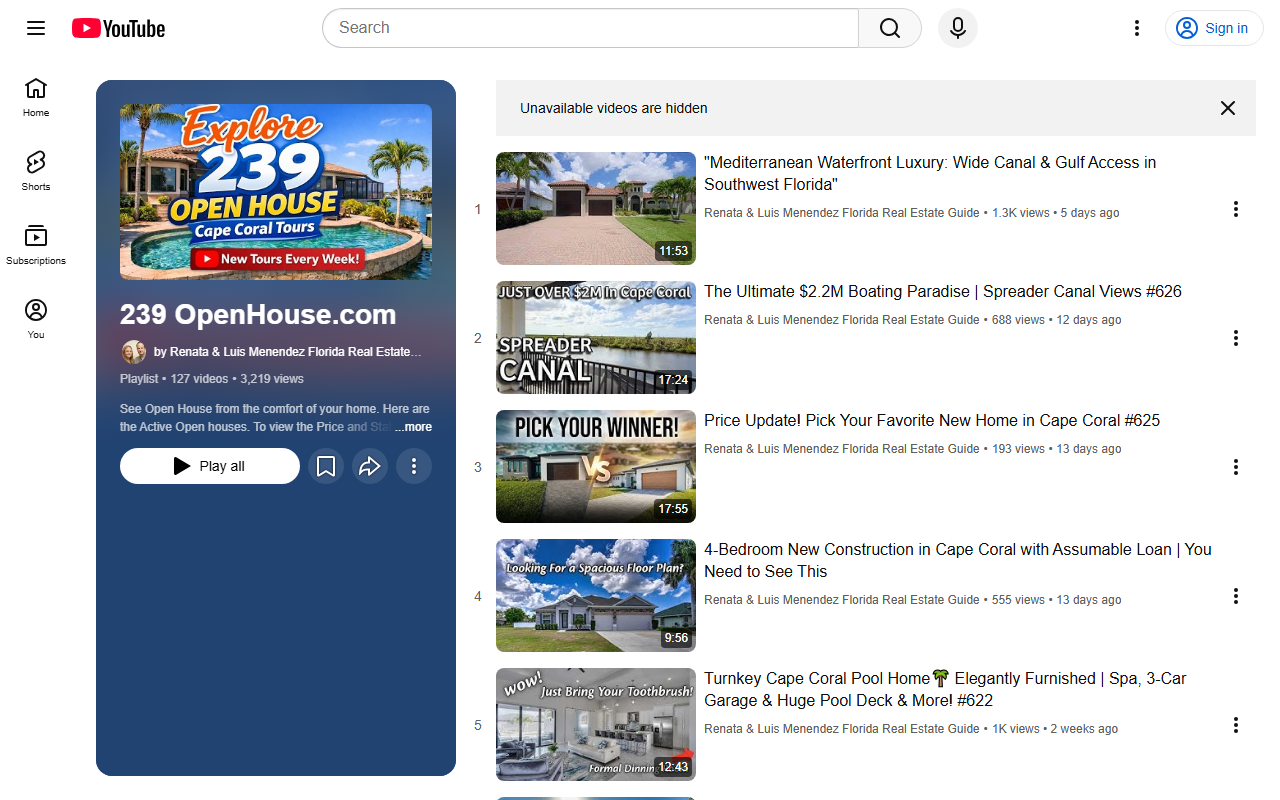Open the hamburger guide menu
This screenshot has height=800, width=1280.
(x=36, y=28)
